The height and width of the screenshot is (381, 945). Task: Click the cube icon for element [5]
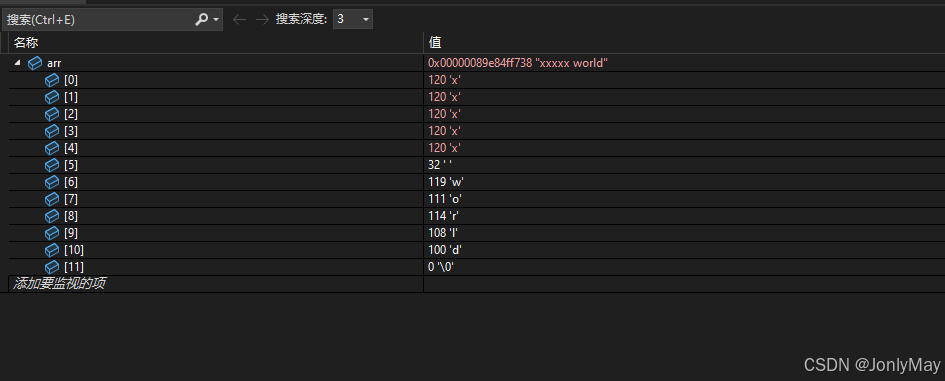coord(52,165)
